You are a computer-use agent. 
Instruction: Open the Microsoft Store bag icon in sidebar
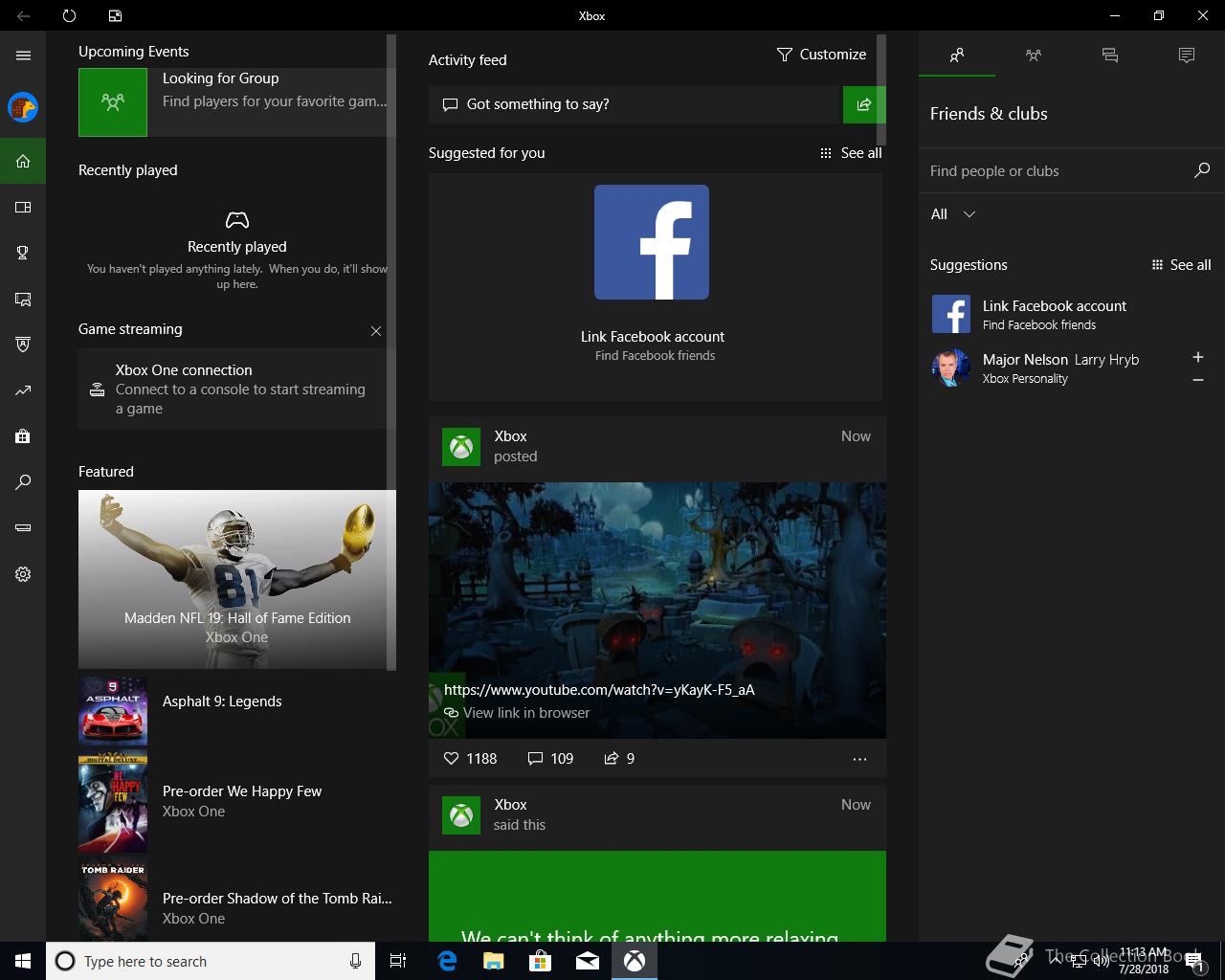(23, 436)
